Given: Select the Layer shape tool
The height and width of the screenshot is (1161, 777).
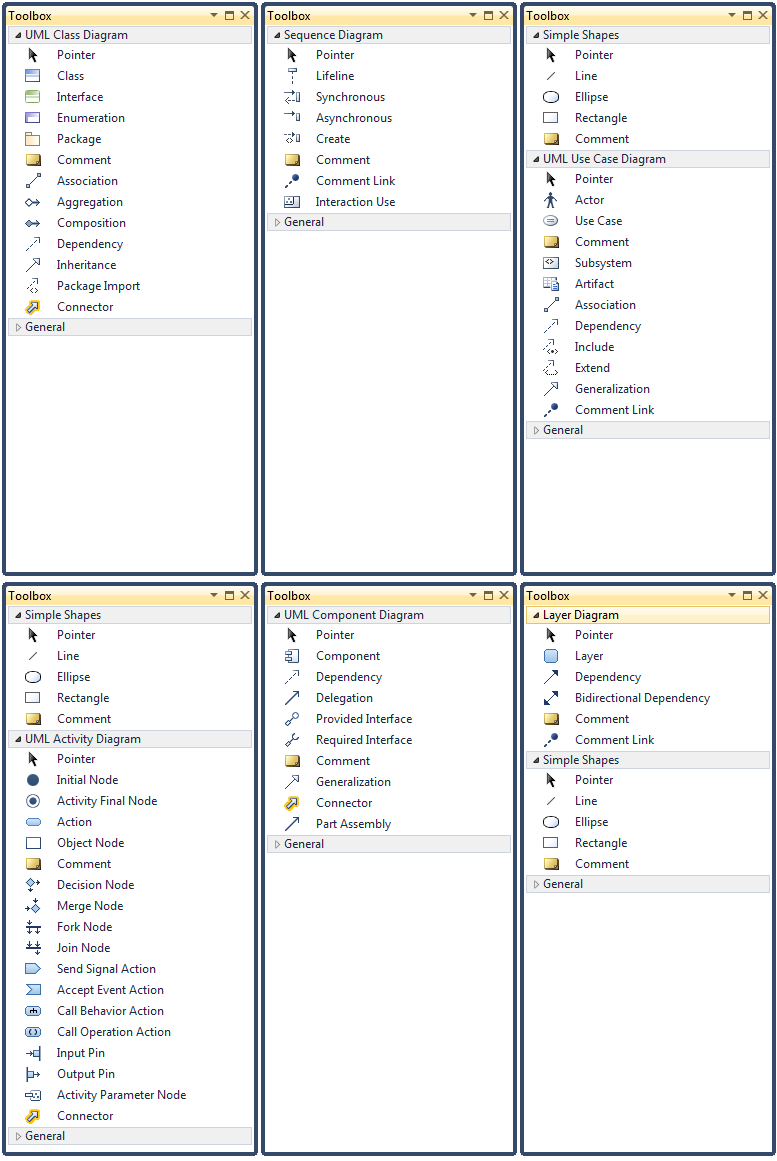Looking at the screenshot, I should [x=589, y=656].
